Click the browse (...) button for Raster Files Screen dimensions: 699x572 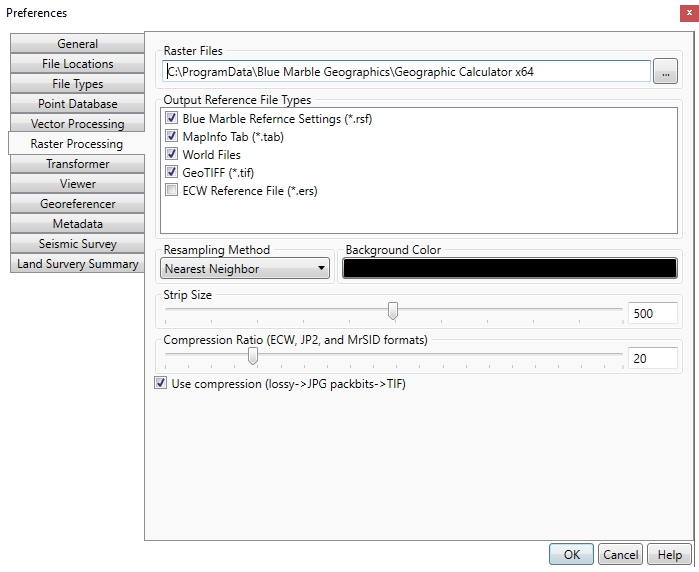click(665, 71)
